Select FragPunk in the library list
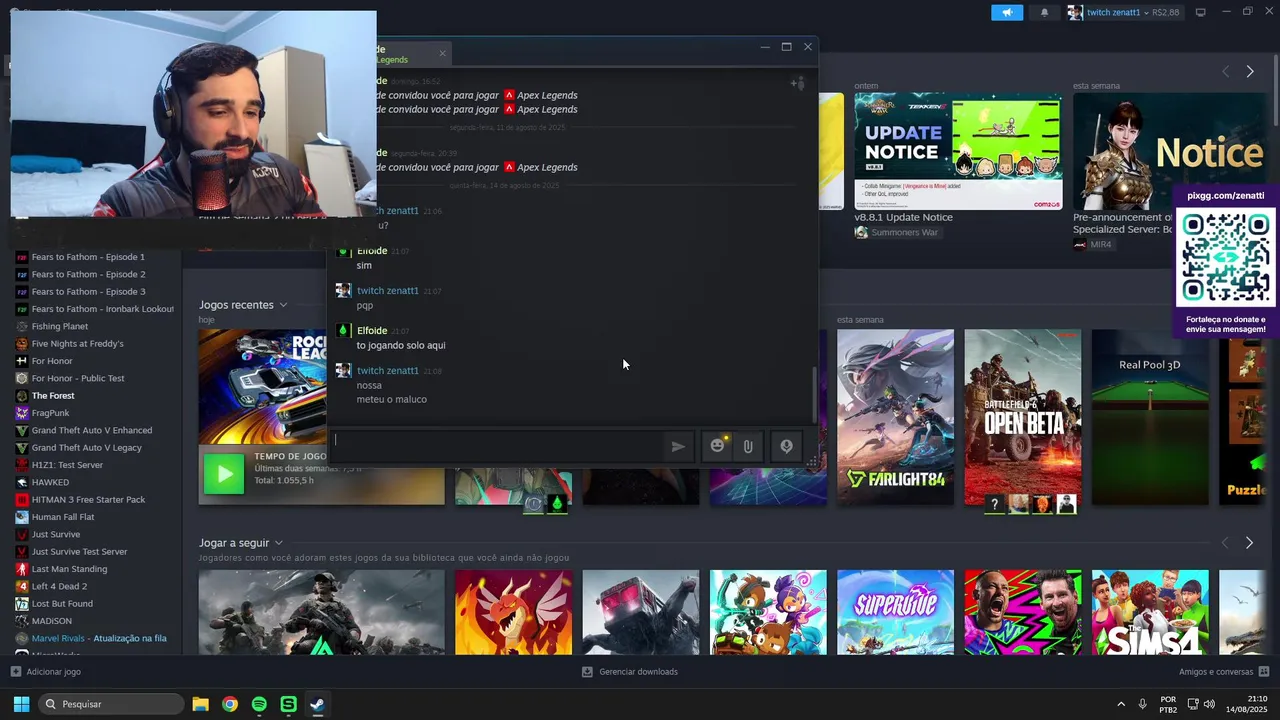The image size is (1280, 720). [x=50, y=413]
